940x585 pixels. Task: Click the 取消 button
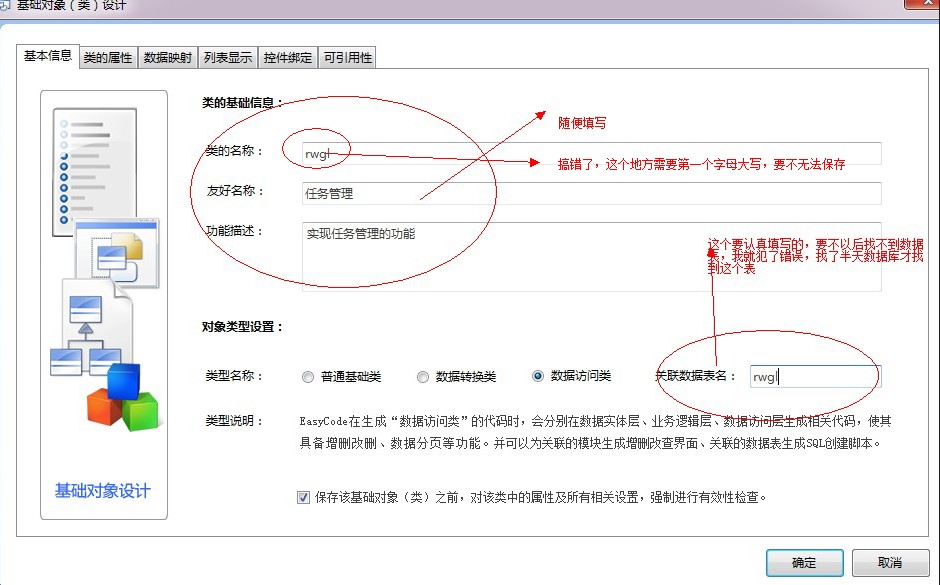click(889, 563)
